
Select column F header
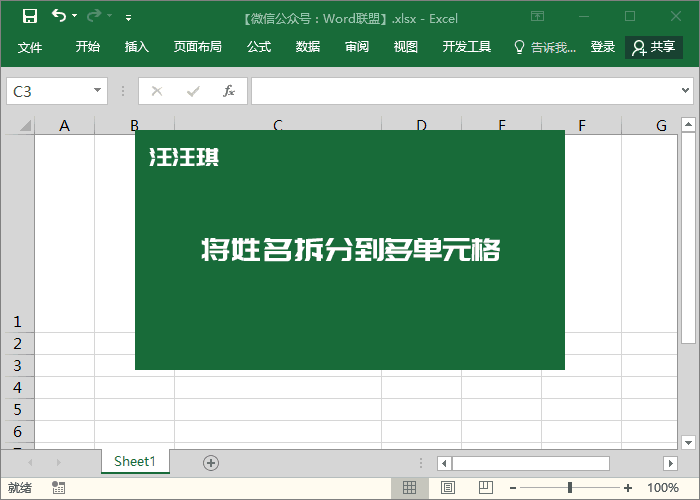click(x=582, y=126)
